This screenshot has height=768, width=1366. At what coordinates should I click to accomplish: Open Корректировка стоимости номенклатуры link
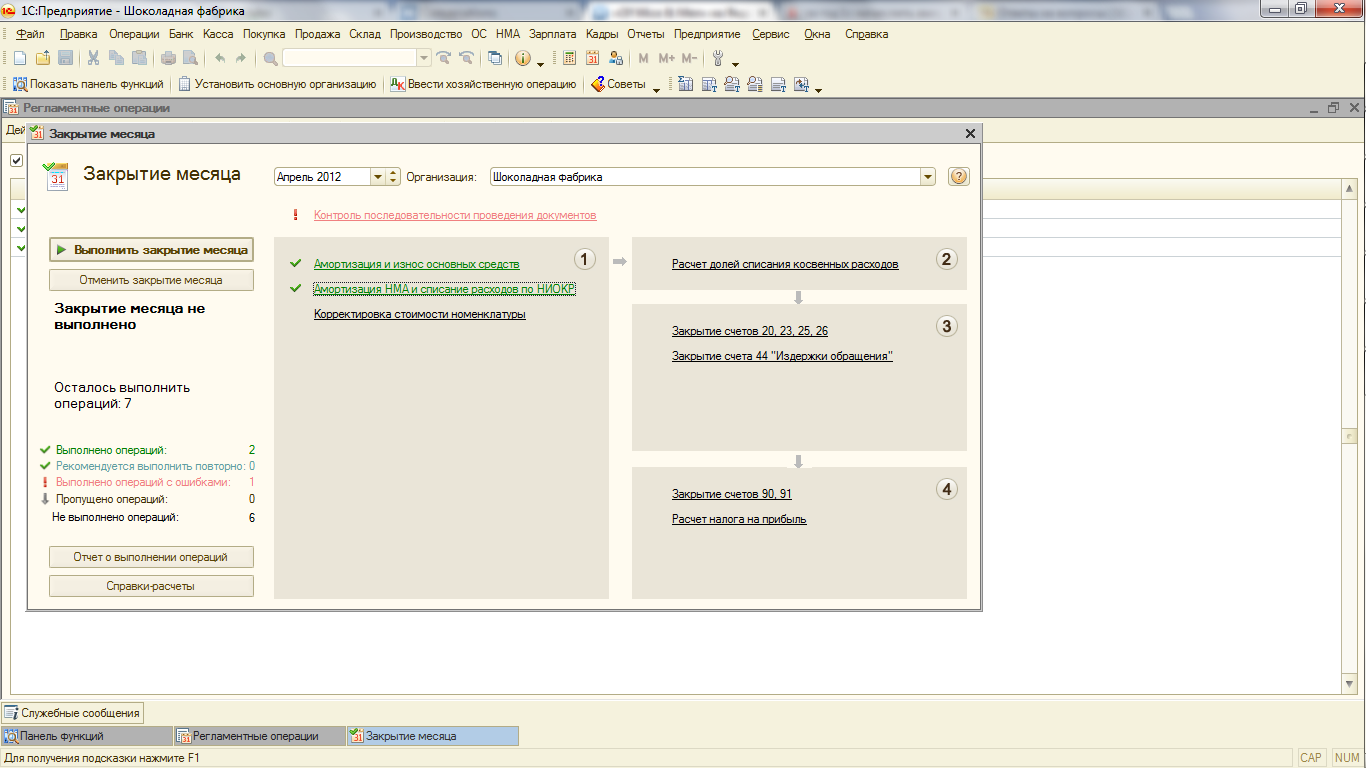[420, 314]
